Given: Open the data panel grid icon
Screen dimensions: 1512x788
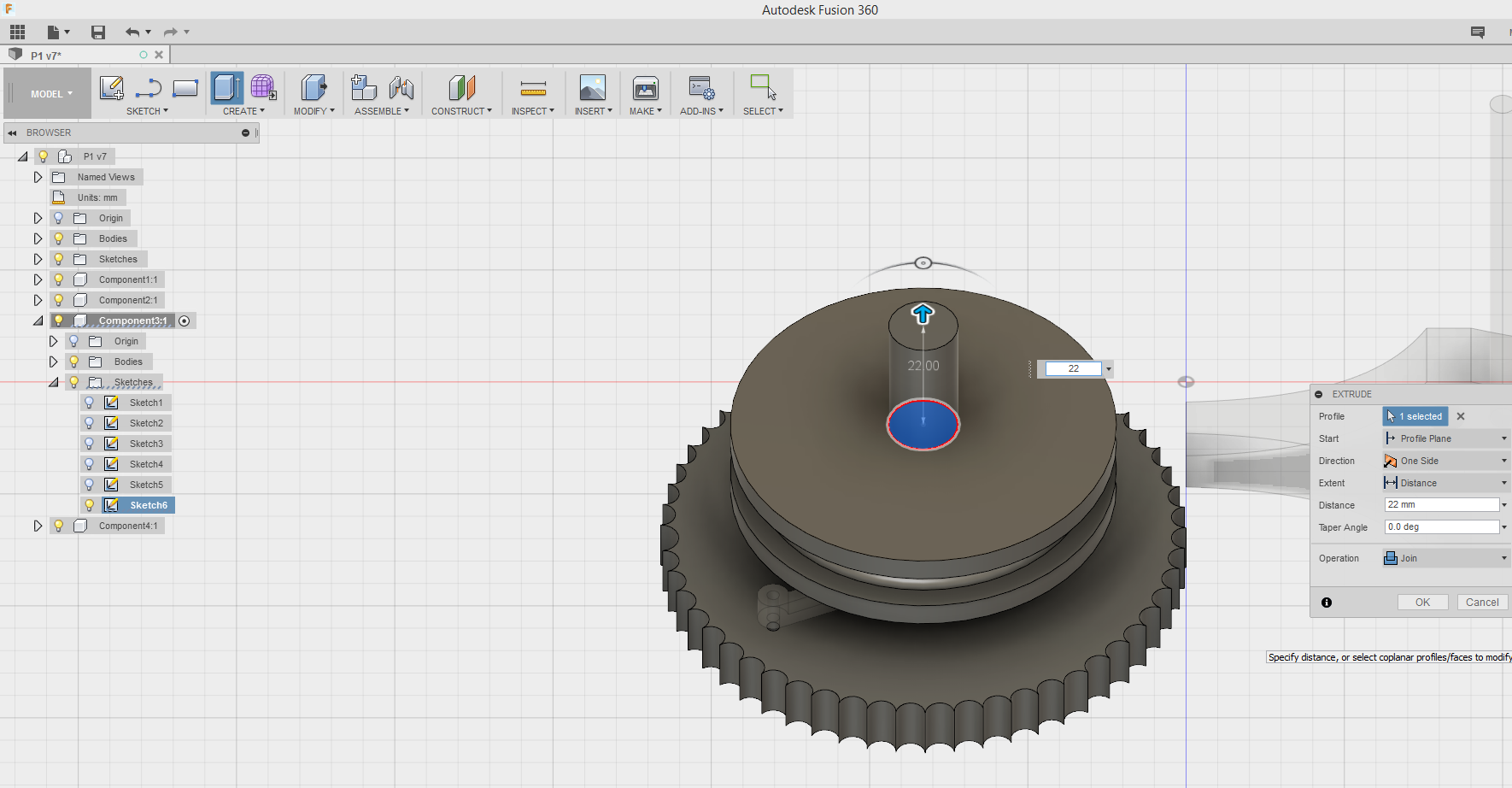Looking at the screenshot, I should click(x=17, y=32).
